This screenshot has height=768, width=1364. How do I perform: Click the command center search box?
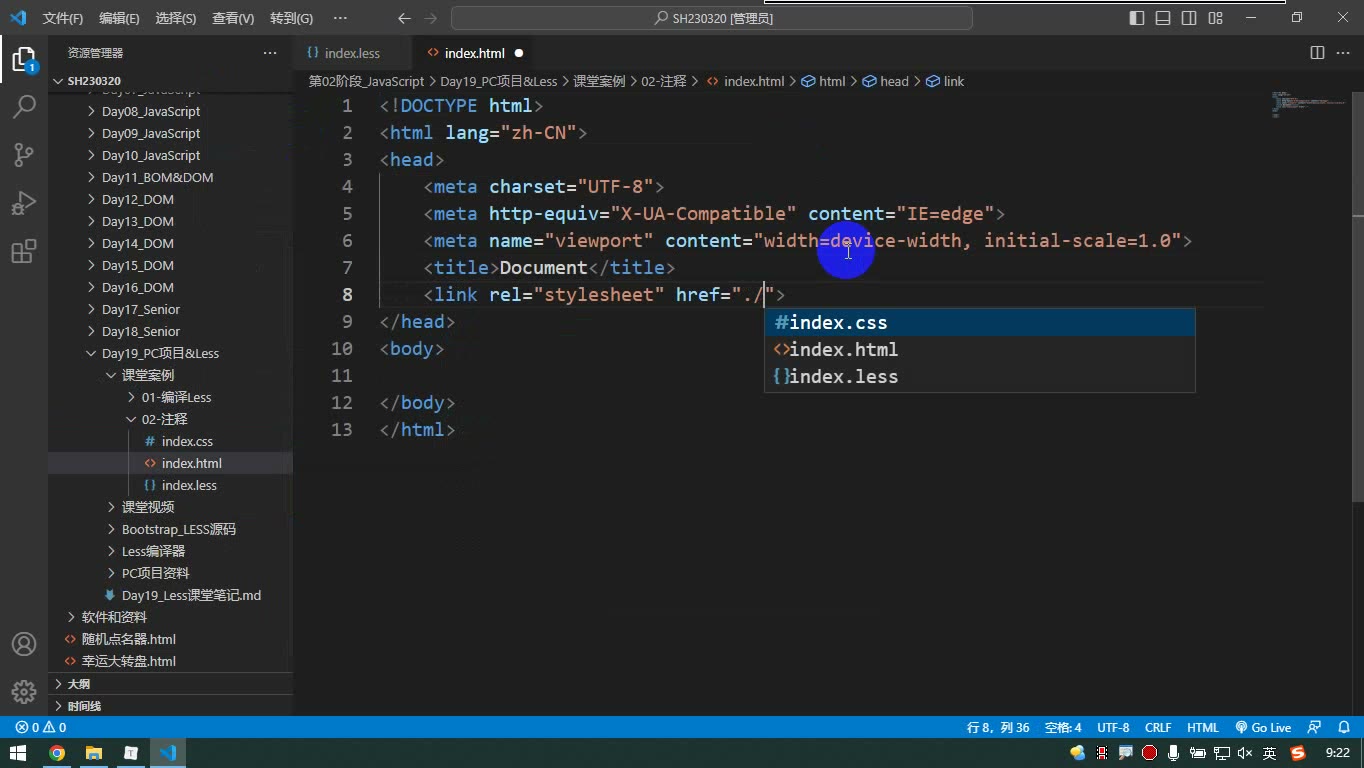pos(712,18)
